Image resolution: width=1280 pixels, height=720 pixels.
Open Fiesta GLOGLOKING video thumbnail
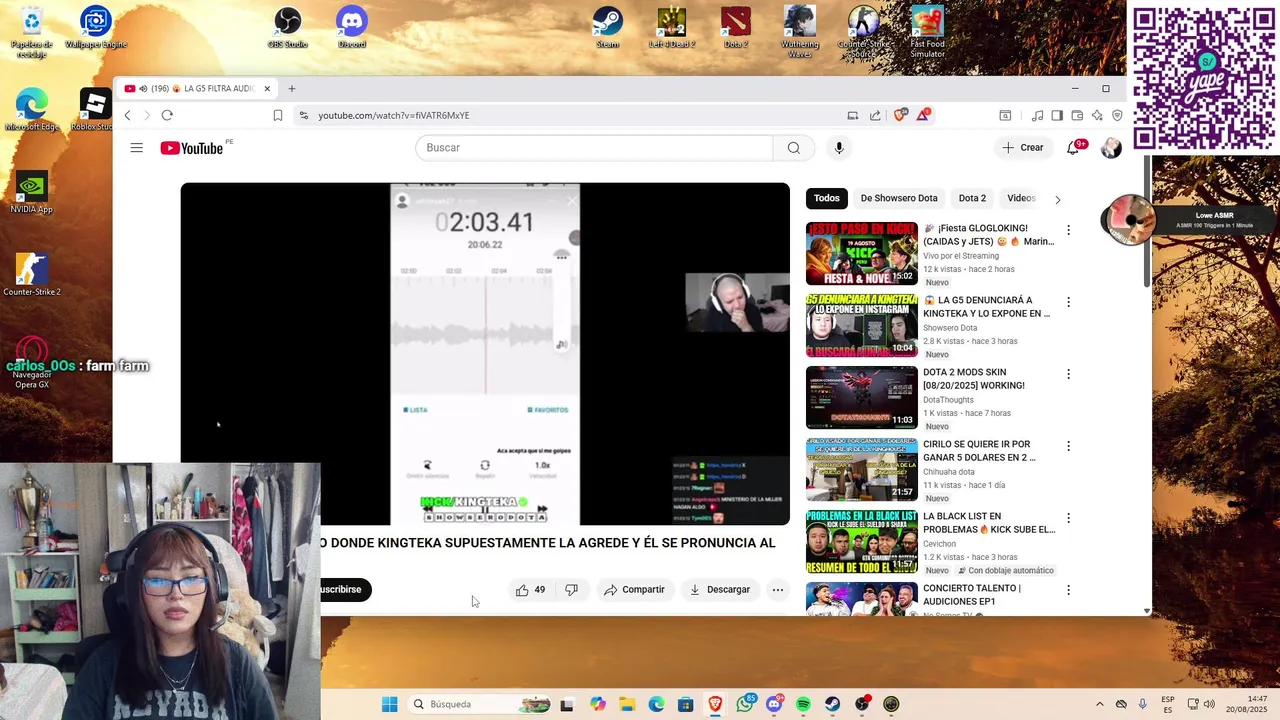pos(861,254)
